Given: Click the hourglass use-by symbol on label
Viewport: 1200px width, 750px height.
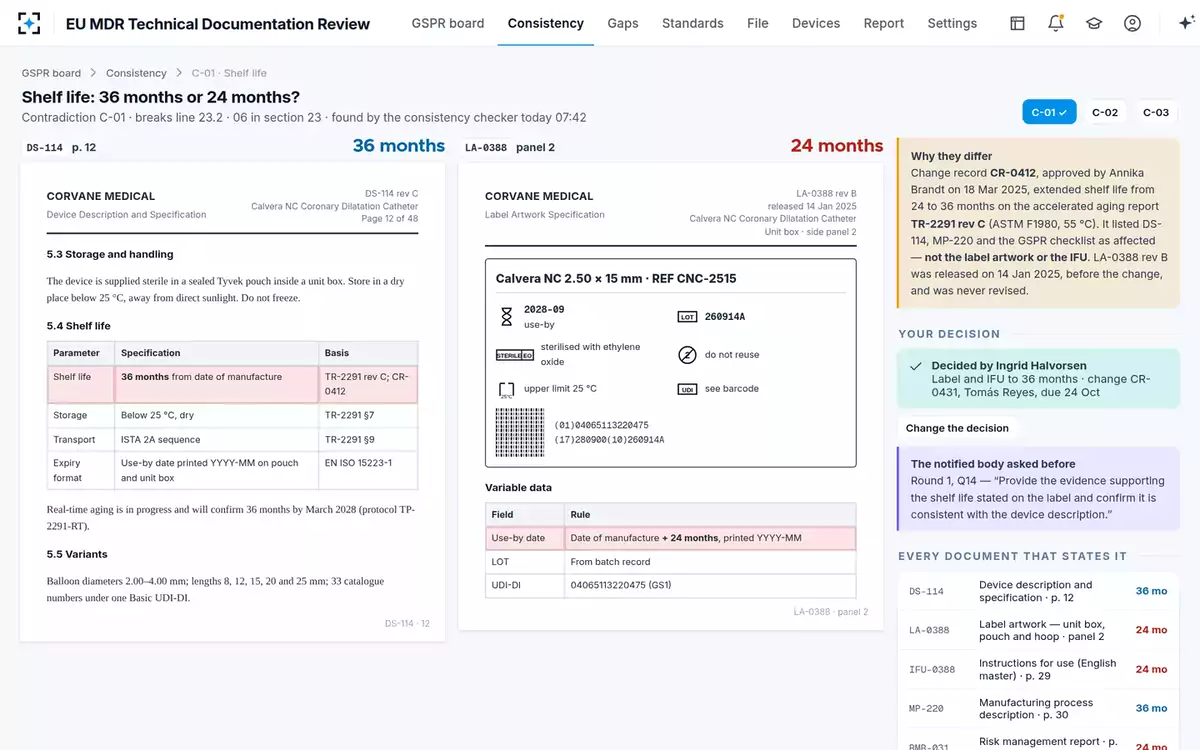Looking at the screenshot, I should tap(506, 316).
